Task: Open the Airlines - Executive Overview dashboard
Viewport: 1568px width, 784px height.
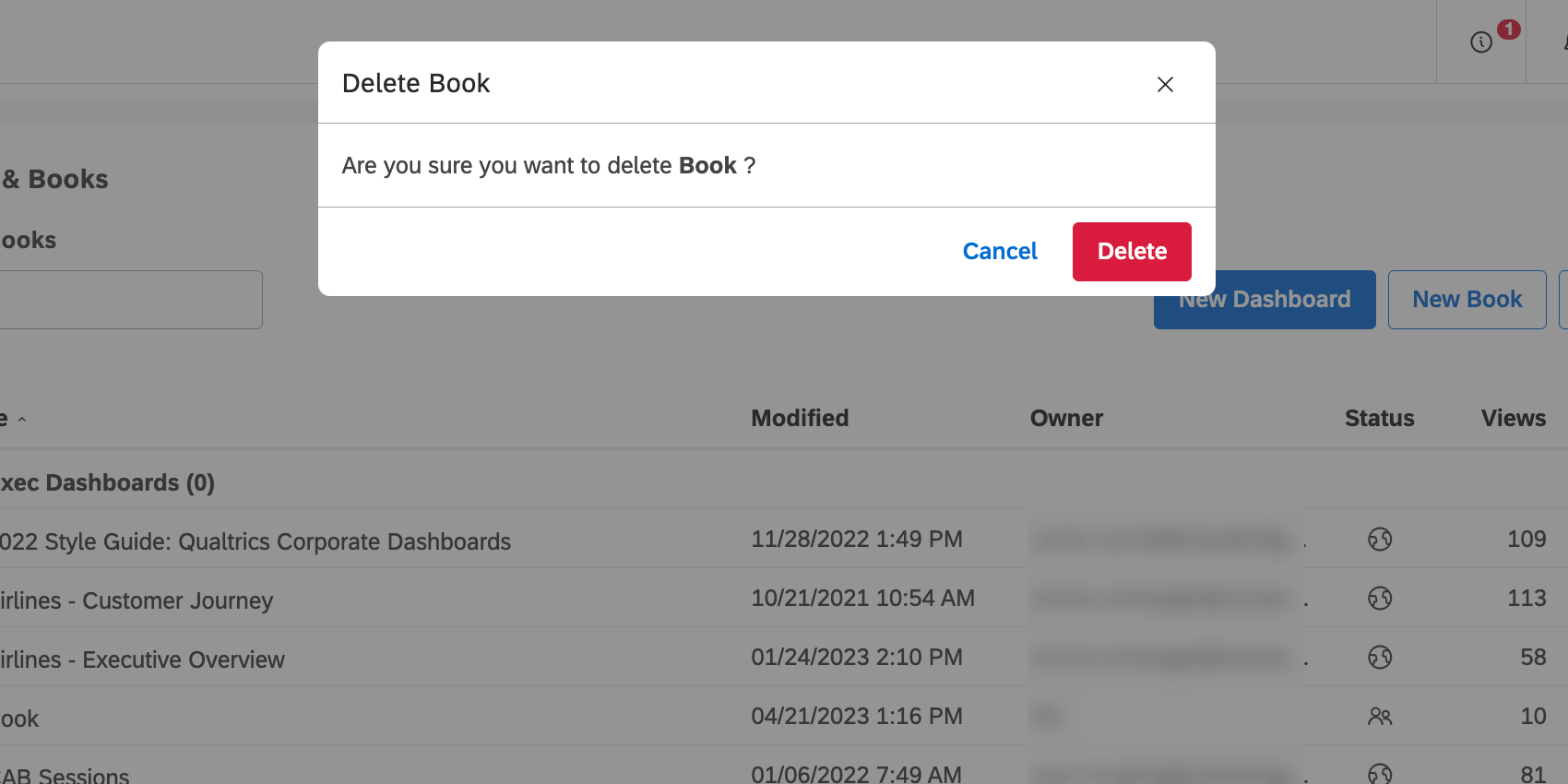Action: tap(143, 659)
